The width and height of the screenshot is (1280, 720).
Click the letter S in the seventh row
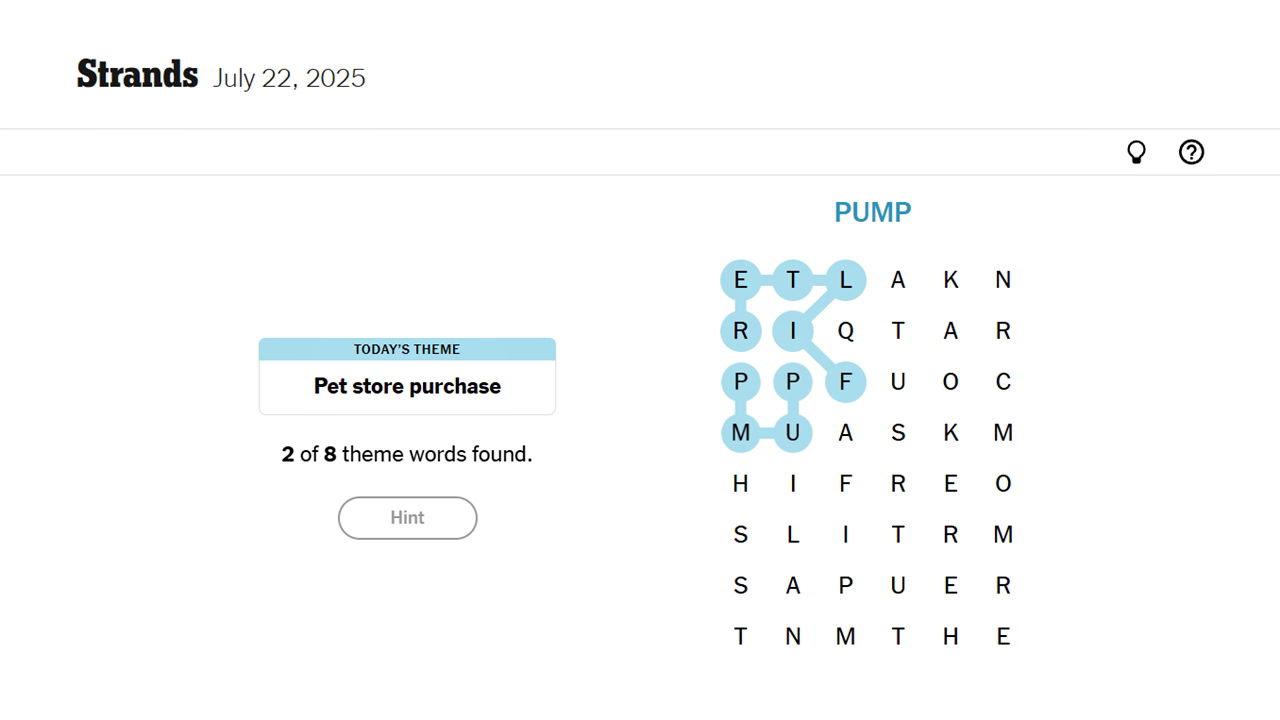tap(740, 585)
